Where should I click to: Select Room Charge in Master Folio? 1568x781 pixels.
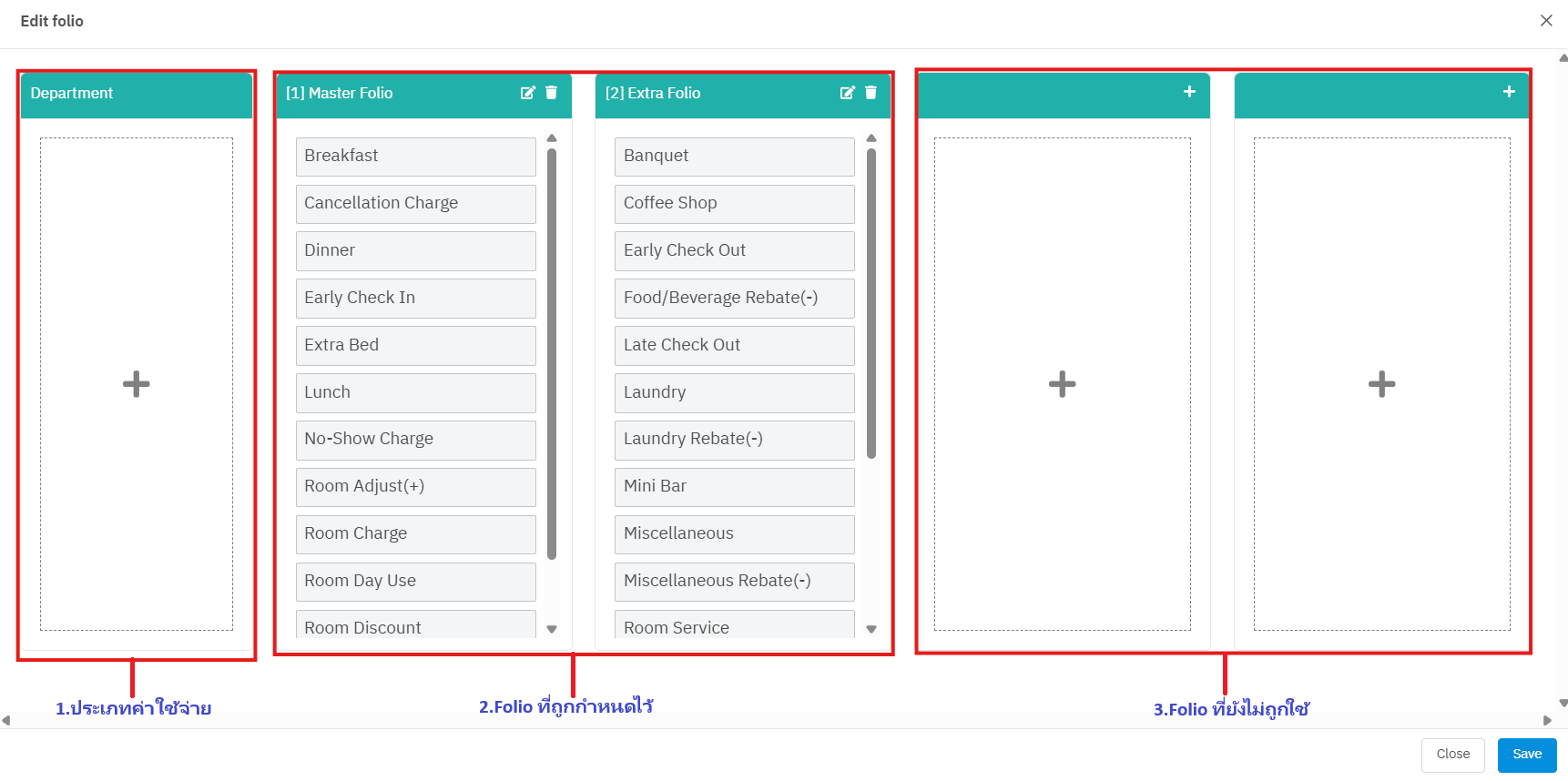[415, 534]
